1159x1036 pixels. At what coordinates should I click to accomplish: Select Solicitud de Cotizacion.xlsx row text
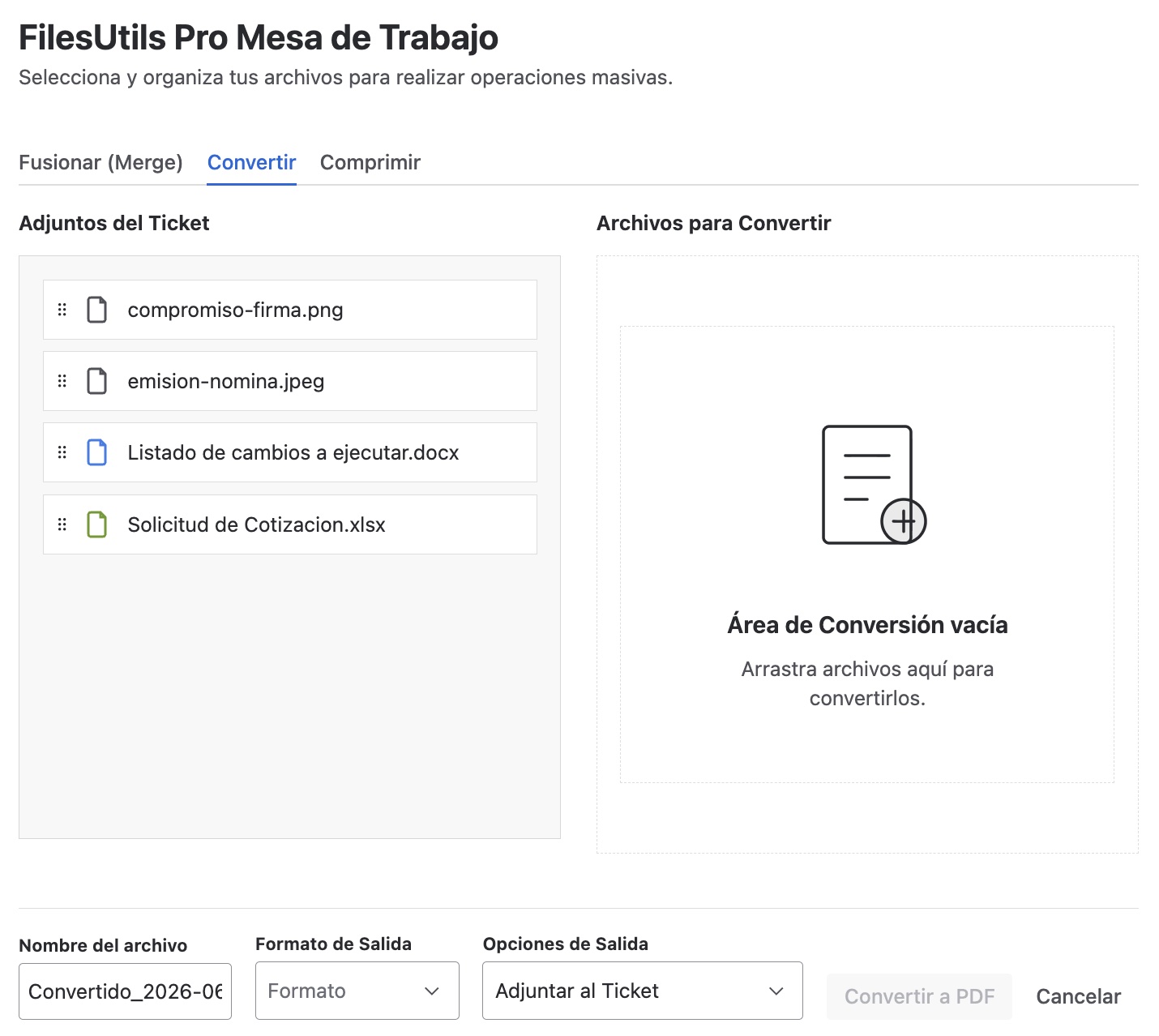(256, 524)
